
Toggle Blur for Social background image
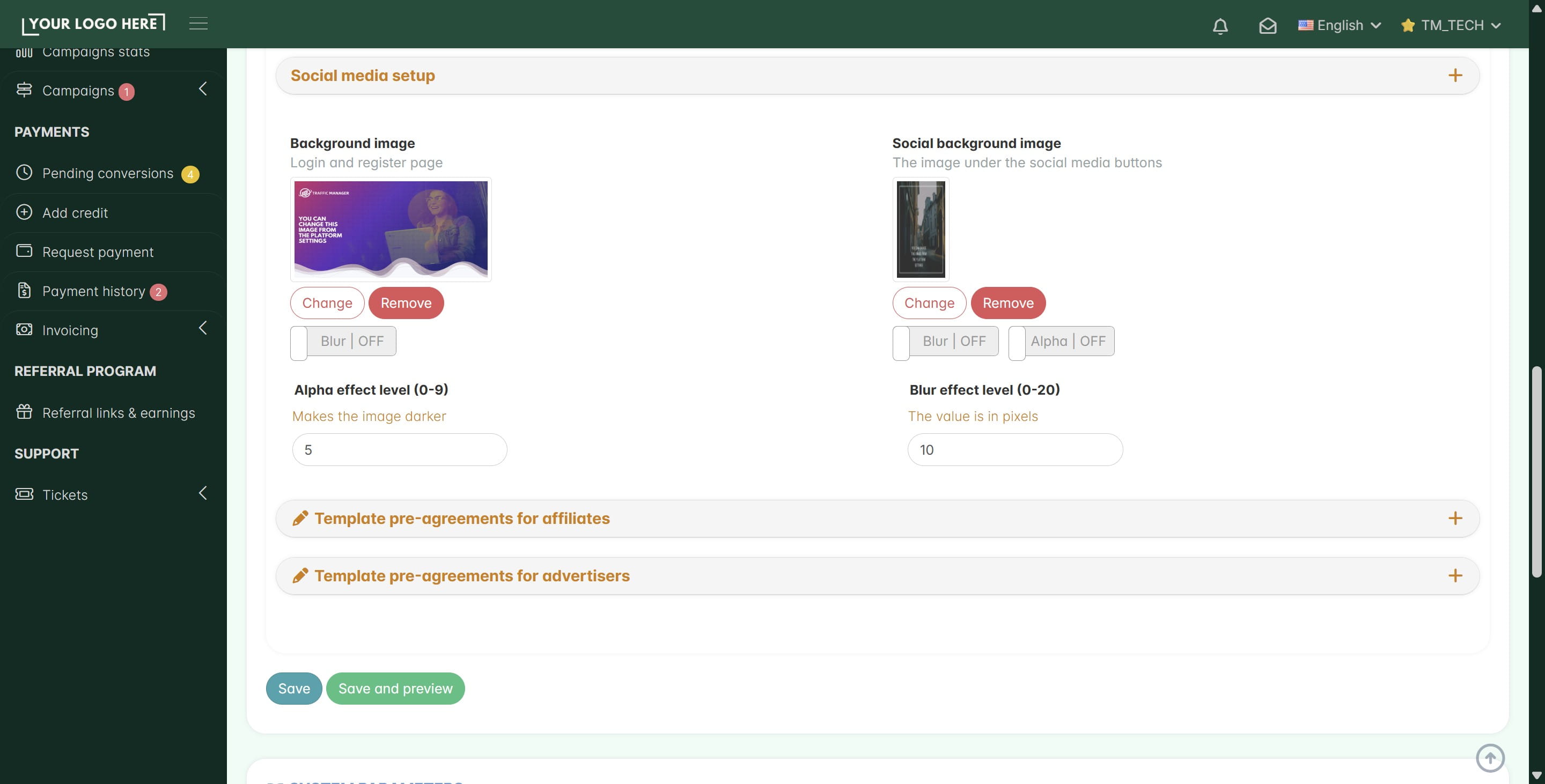(945, 342)
